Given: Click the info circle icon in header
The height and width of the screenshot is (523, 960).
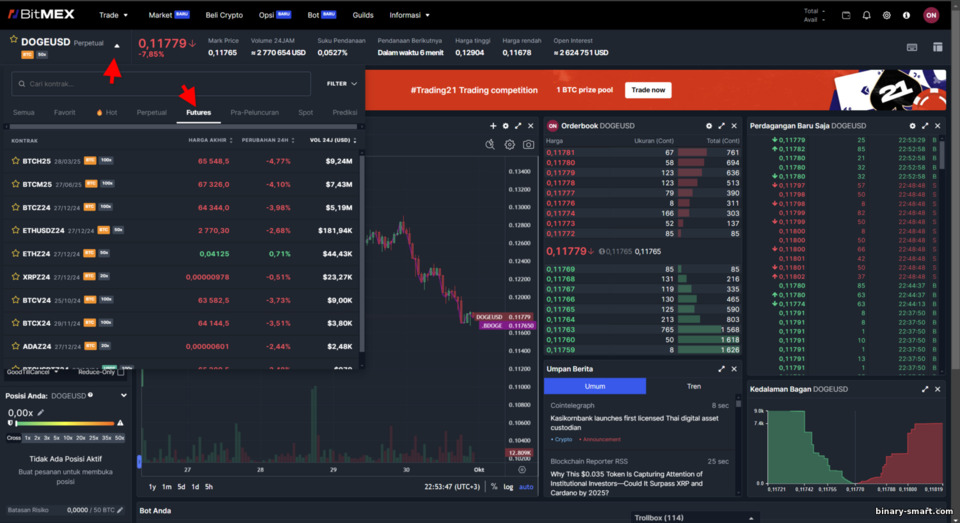Looking at the screenshot, I should [x=906, y=15].
